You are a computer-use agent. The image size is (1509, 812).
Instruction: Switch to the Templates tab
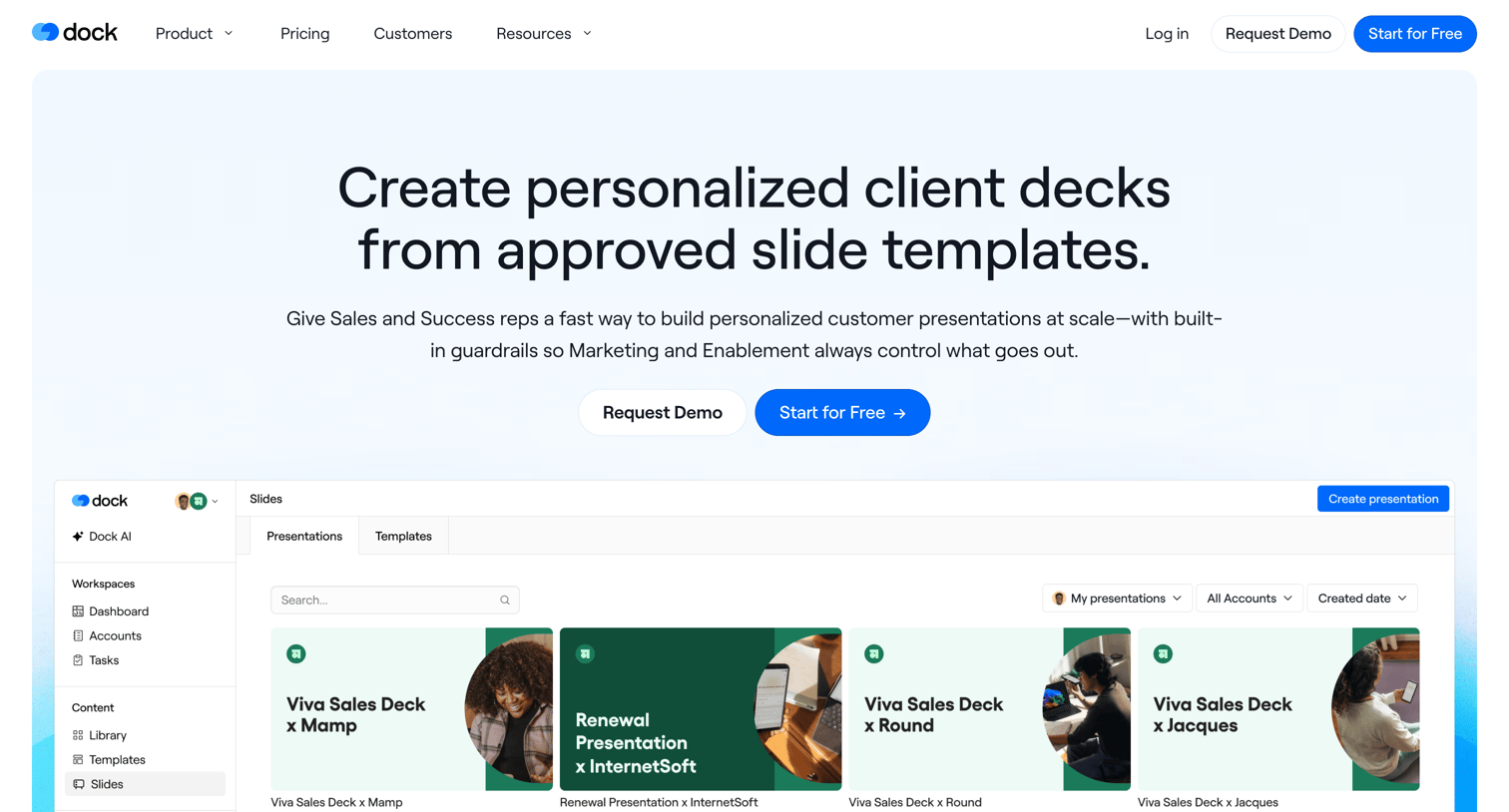click(x=403, y=536)
